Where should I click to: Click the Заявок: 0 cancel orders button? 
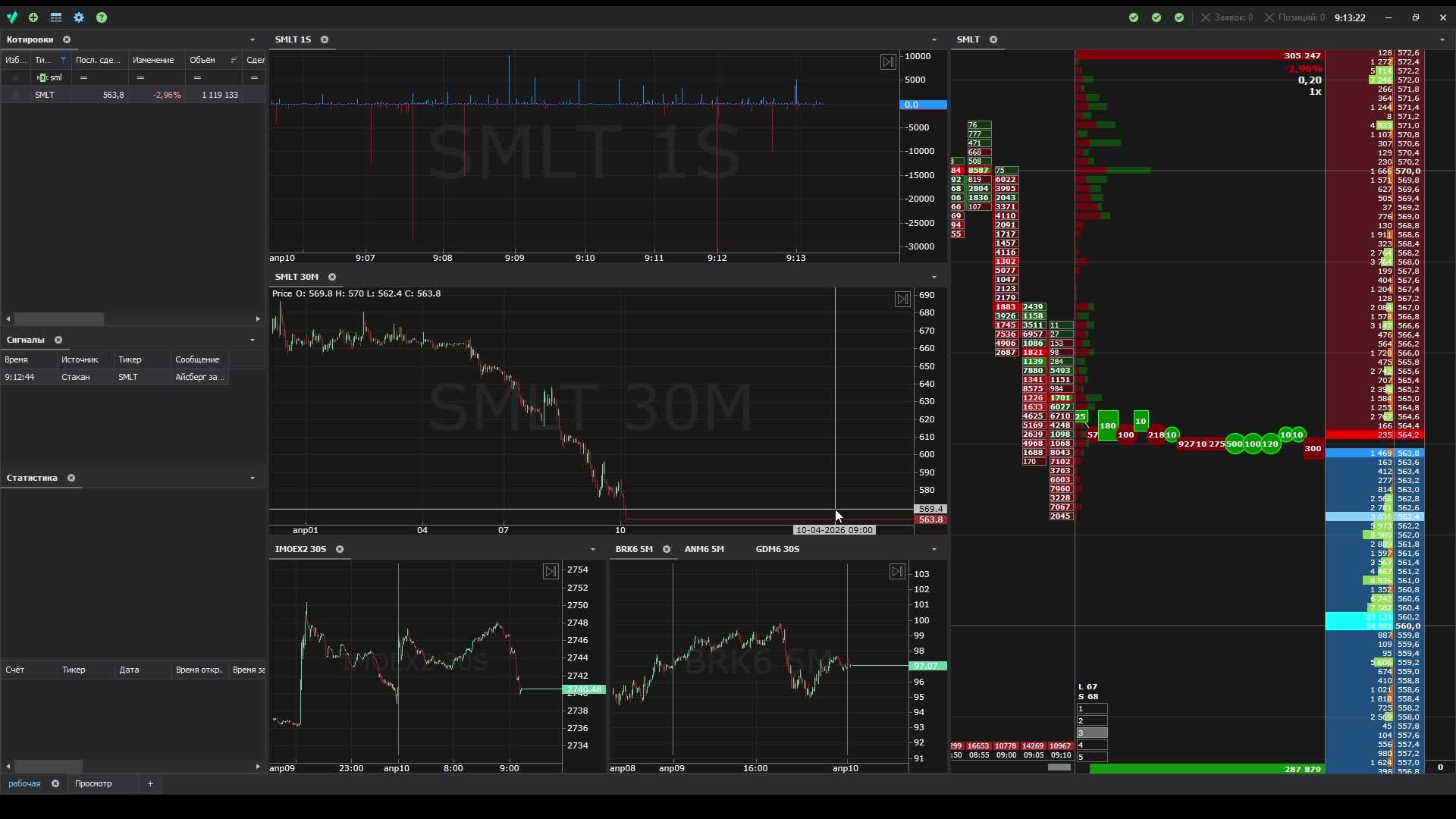[1227, 17]
